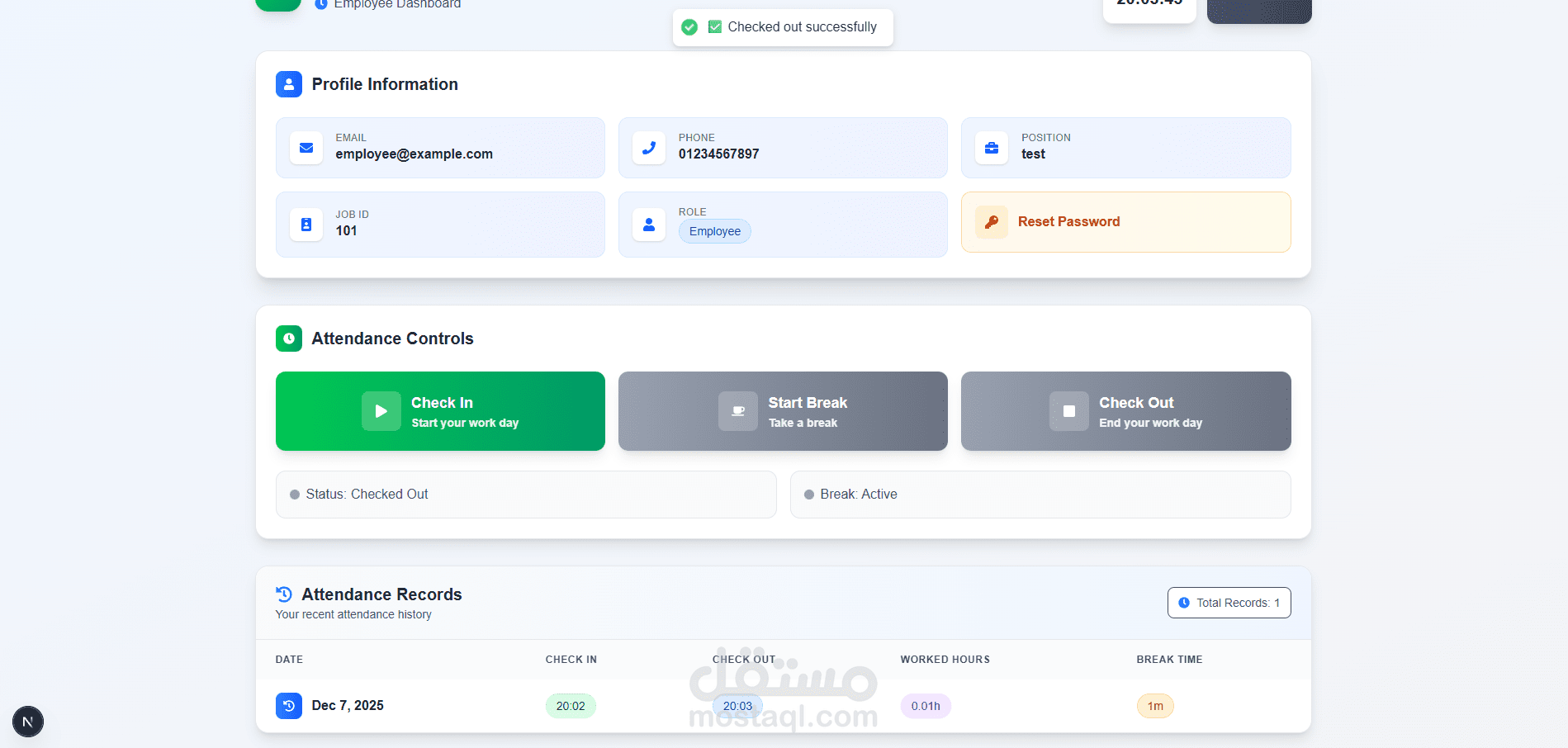Click the phone handset icon
The width and height of the screenshot is (1568, 748).
coord(649,148)
